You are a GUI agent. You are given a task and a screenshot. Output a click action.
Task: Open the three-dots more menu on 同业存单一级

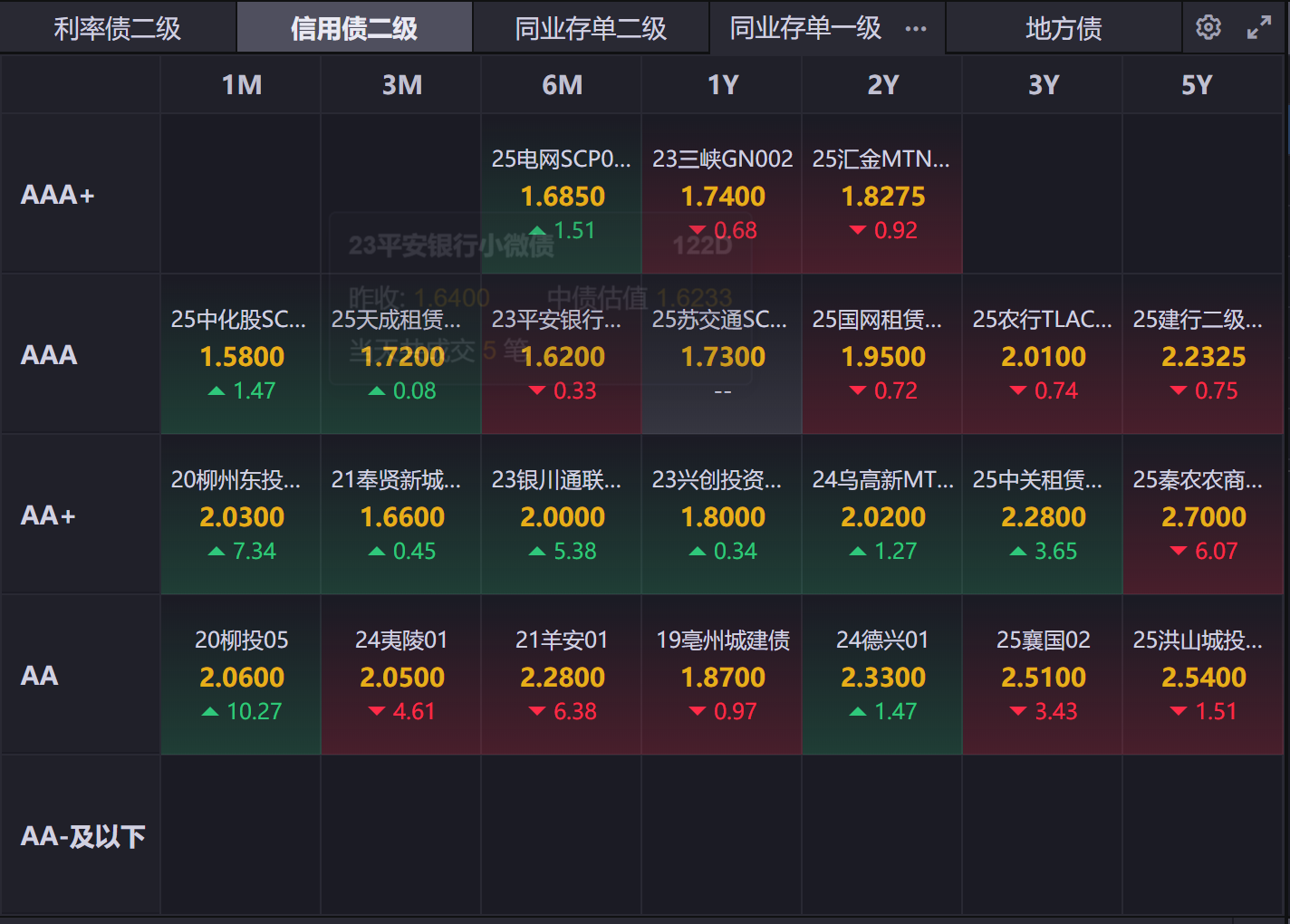(916, 29)
